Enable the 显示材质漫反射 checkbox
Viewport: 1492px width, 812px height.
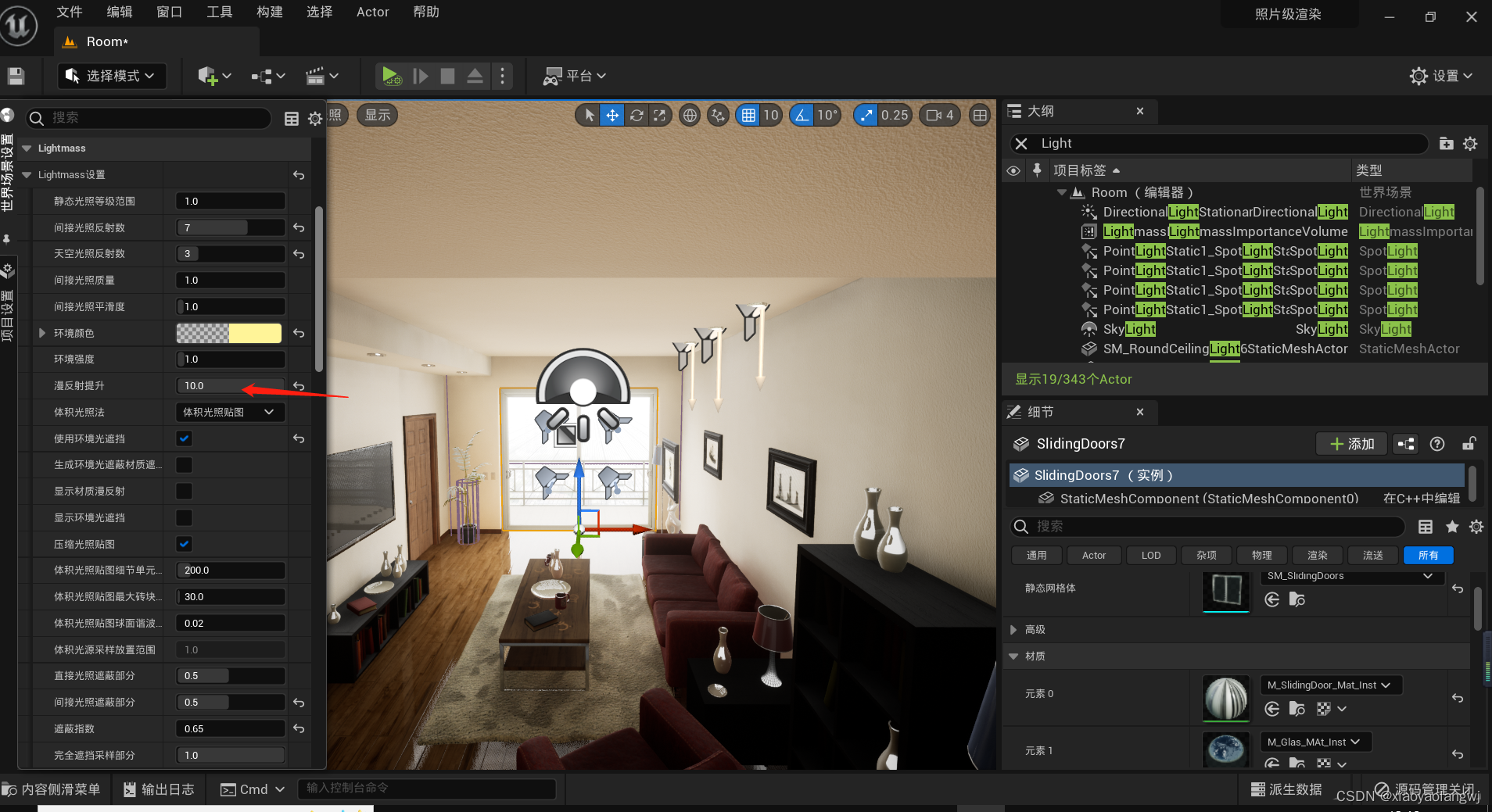click(185, 492)
